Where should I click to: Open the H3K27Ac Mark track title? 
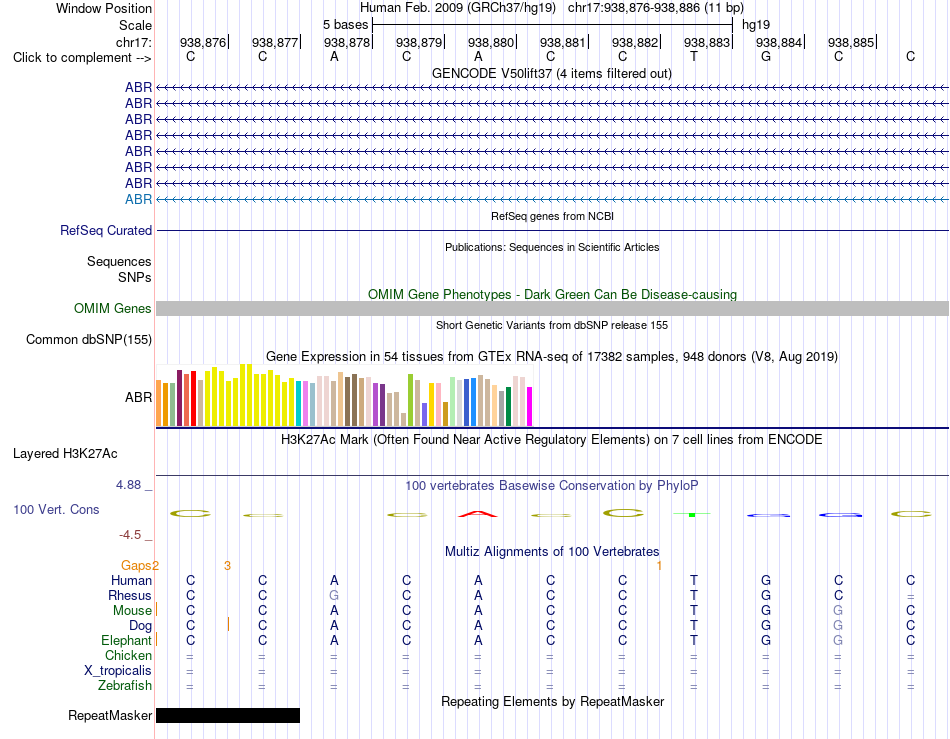(x=552, y=440)
